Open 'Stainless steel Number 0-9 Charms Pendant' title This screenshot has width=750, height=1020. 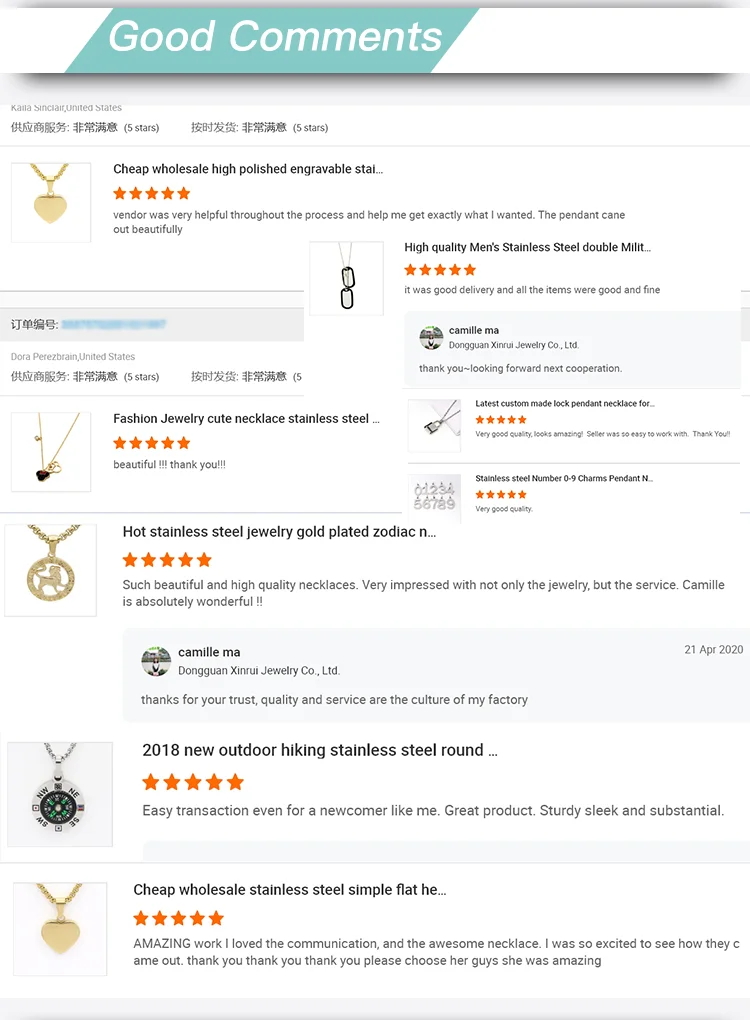[x=564, y=478]
